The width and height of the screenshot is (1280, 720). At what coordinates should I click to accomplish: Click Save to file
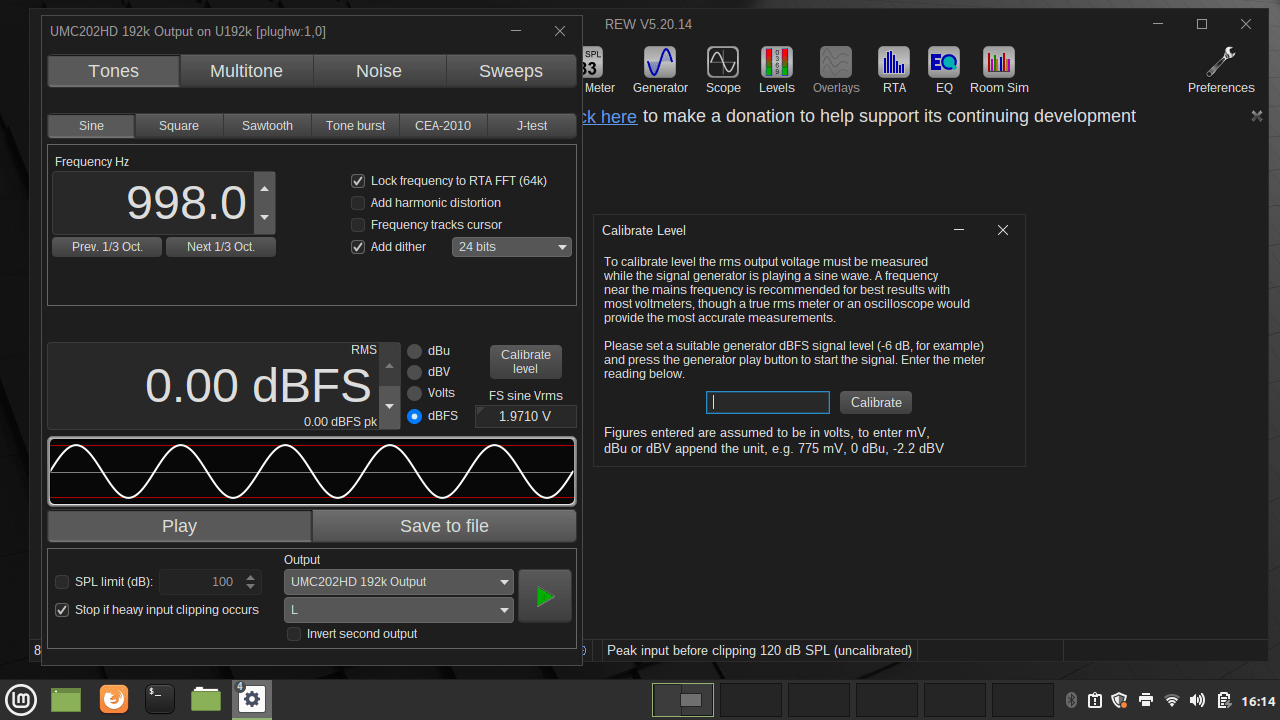click(444, 526)
